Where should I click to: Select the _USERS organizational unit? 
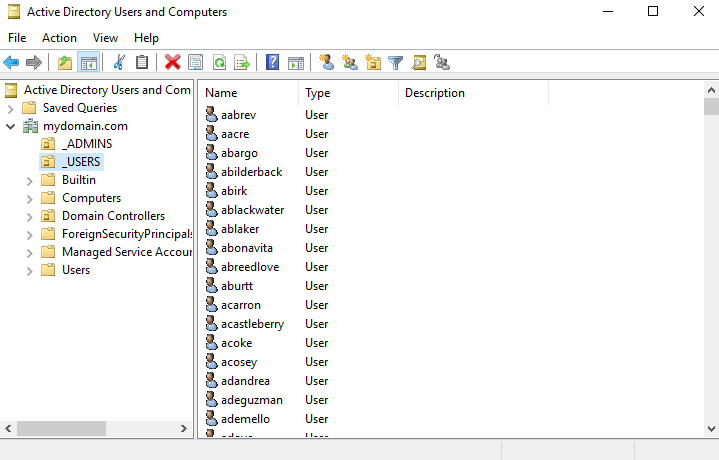[x=81, y=161]
